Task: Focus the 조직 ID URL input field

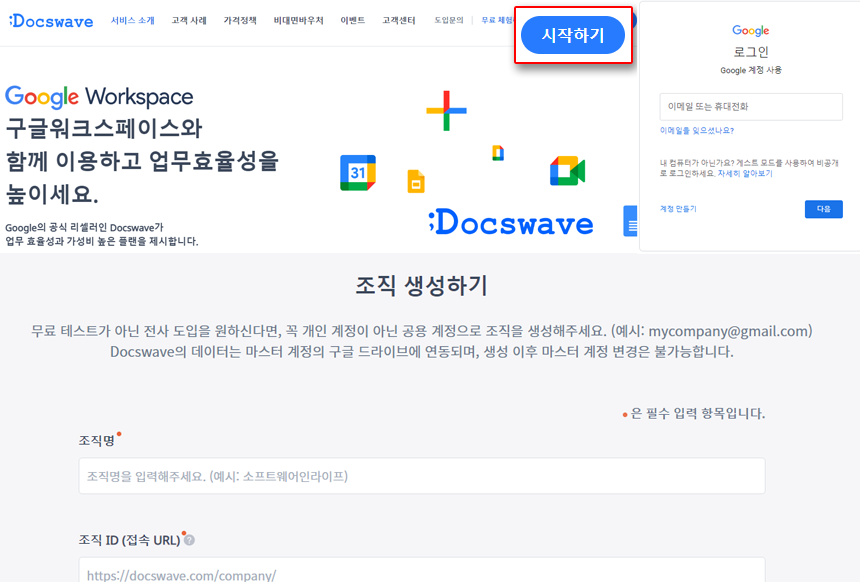Action: 422,570
